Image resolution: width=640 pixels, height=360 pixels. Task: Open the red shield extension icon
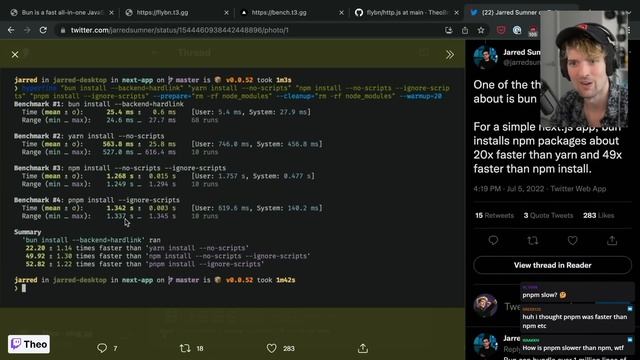coord(501,30)
